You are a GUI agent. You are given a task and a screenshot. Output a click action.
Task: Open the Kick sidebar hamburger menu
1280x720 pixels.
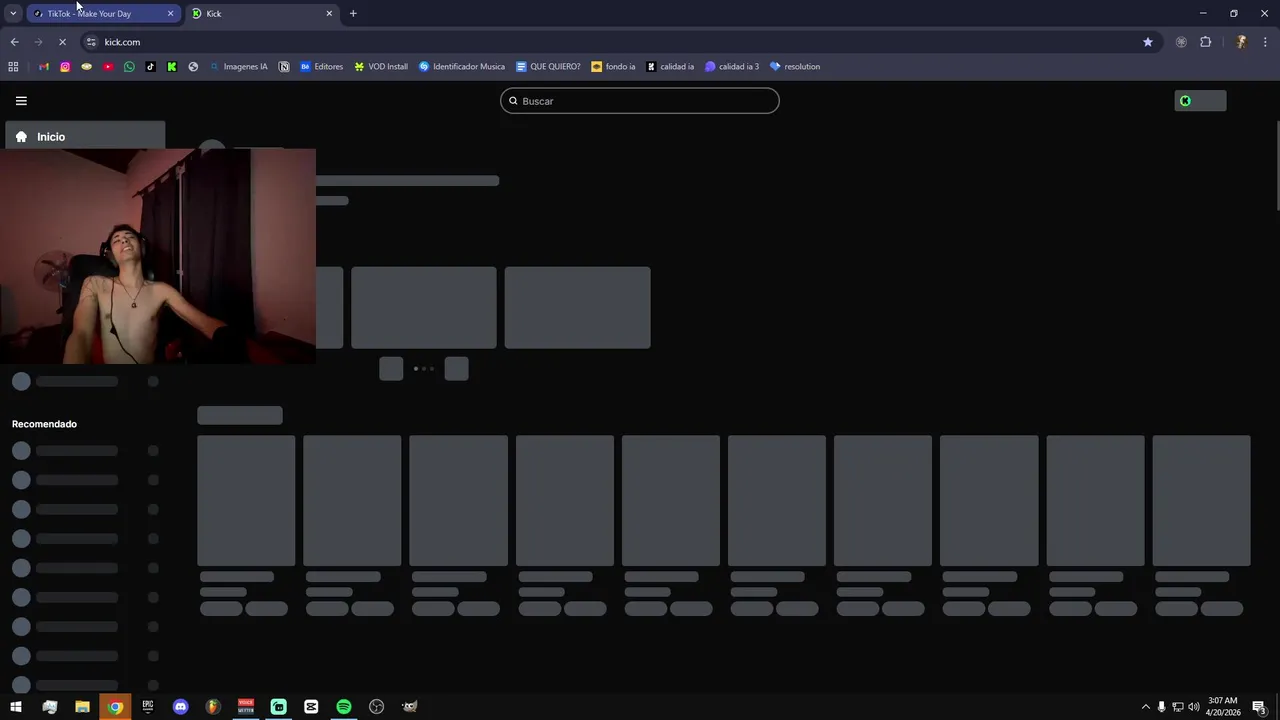pos(21,101)
